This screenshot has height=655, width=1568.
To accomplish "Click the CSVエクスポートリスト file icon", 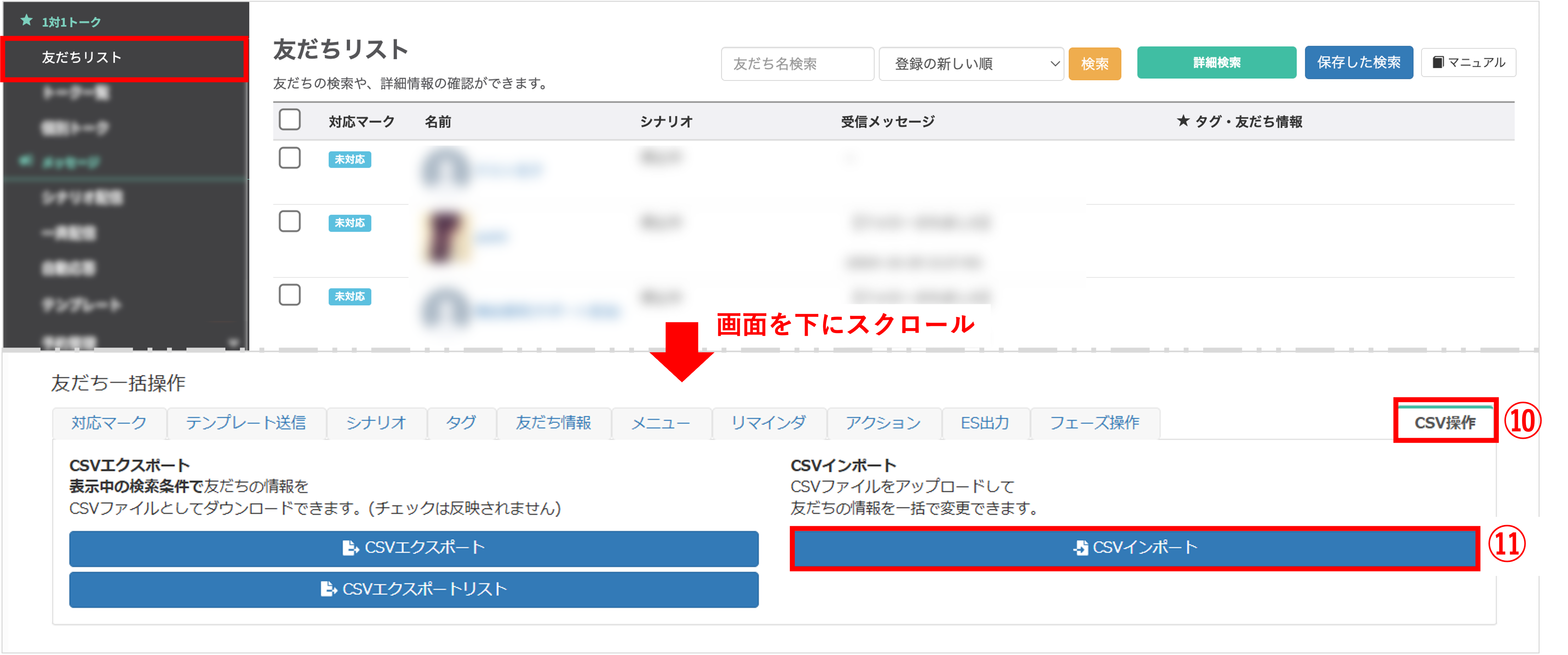I will click(328, 589).
